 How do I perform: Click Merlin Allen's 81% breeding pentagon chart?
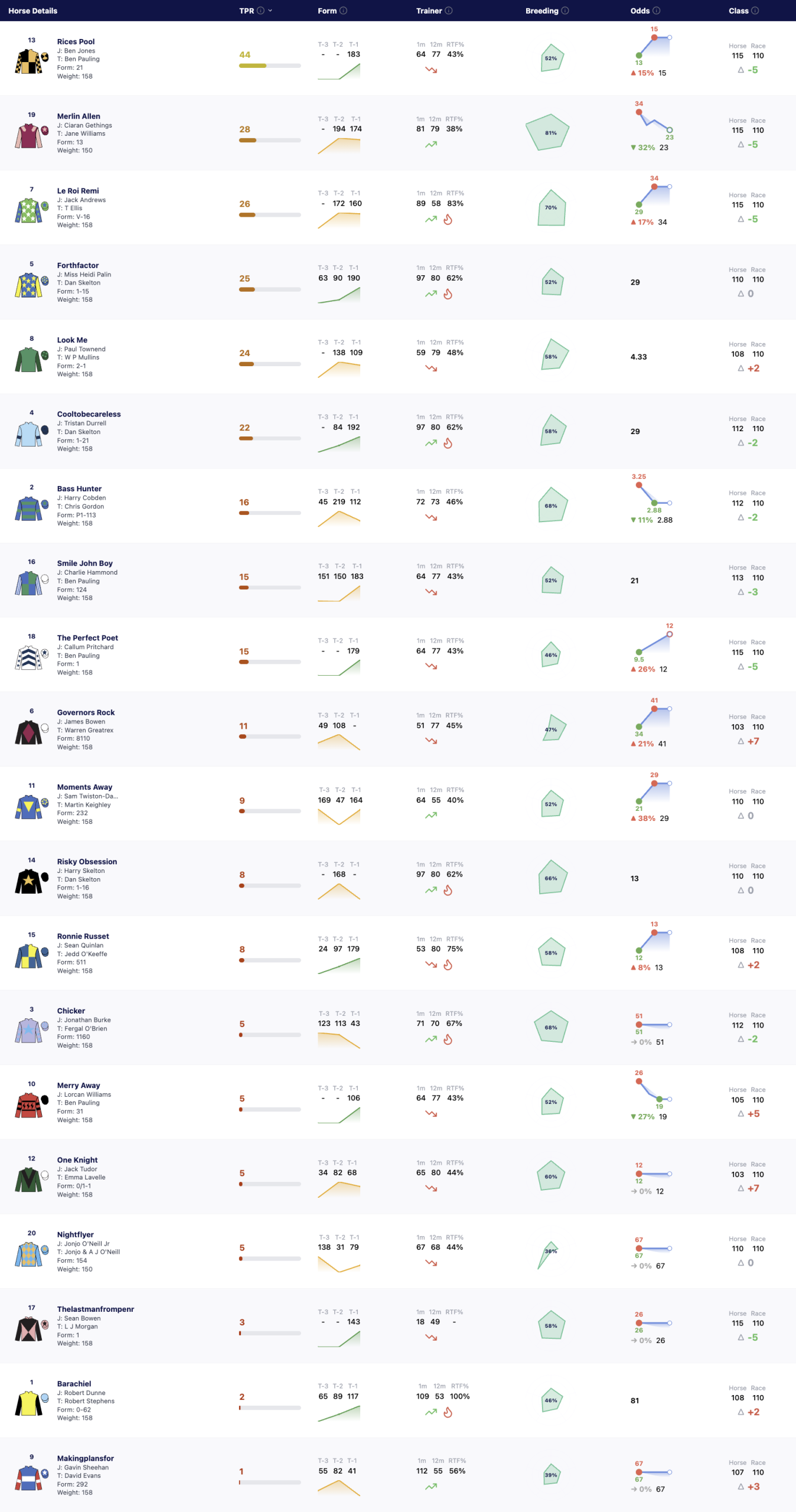pos(547,132)
